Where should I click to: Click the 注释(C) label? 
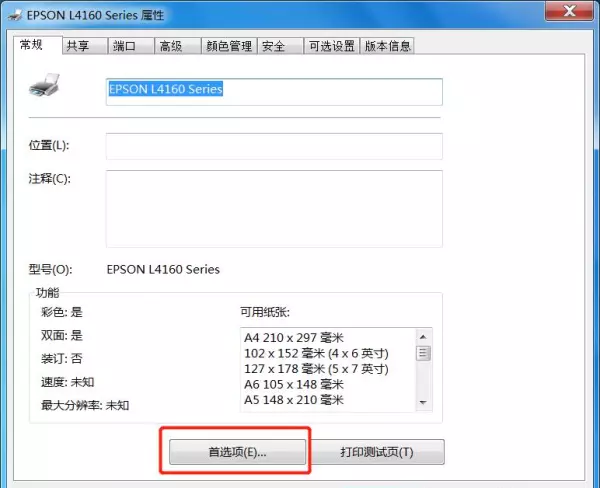50,179
